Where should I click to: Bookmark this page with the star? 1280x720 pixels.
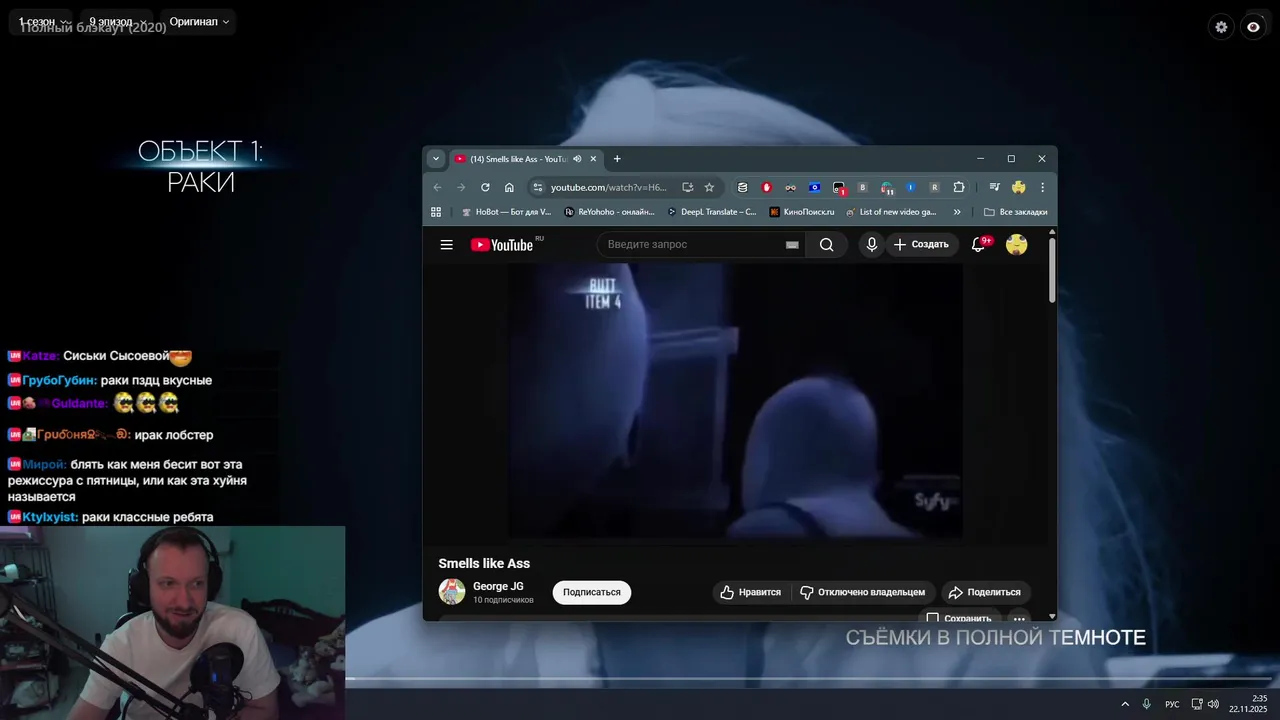(x=709, y=187)
